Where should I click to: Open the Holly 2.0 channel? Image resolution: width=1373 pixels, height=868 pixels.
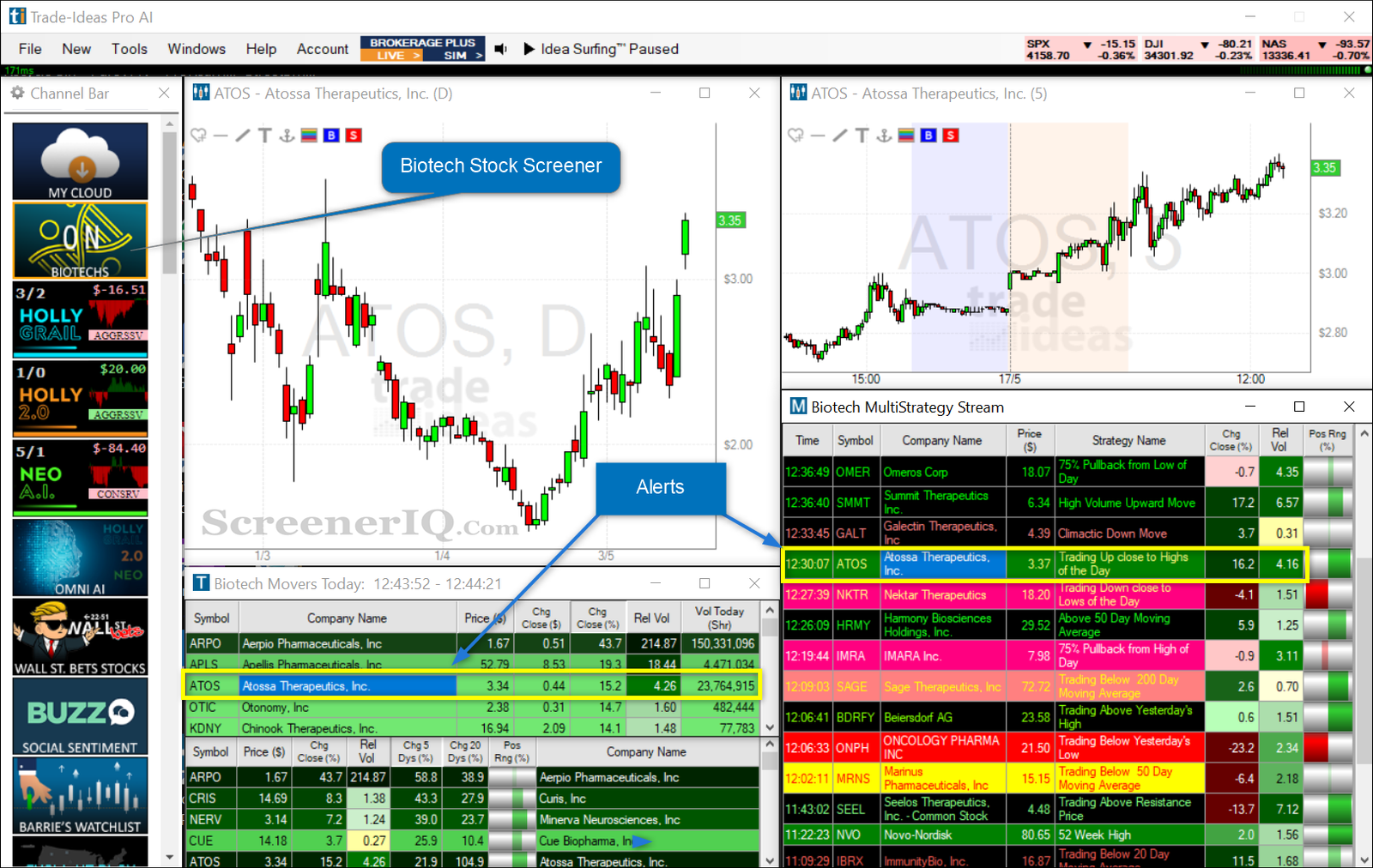80,398
